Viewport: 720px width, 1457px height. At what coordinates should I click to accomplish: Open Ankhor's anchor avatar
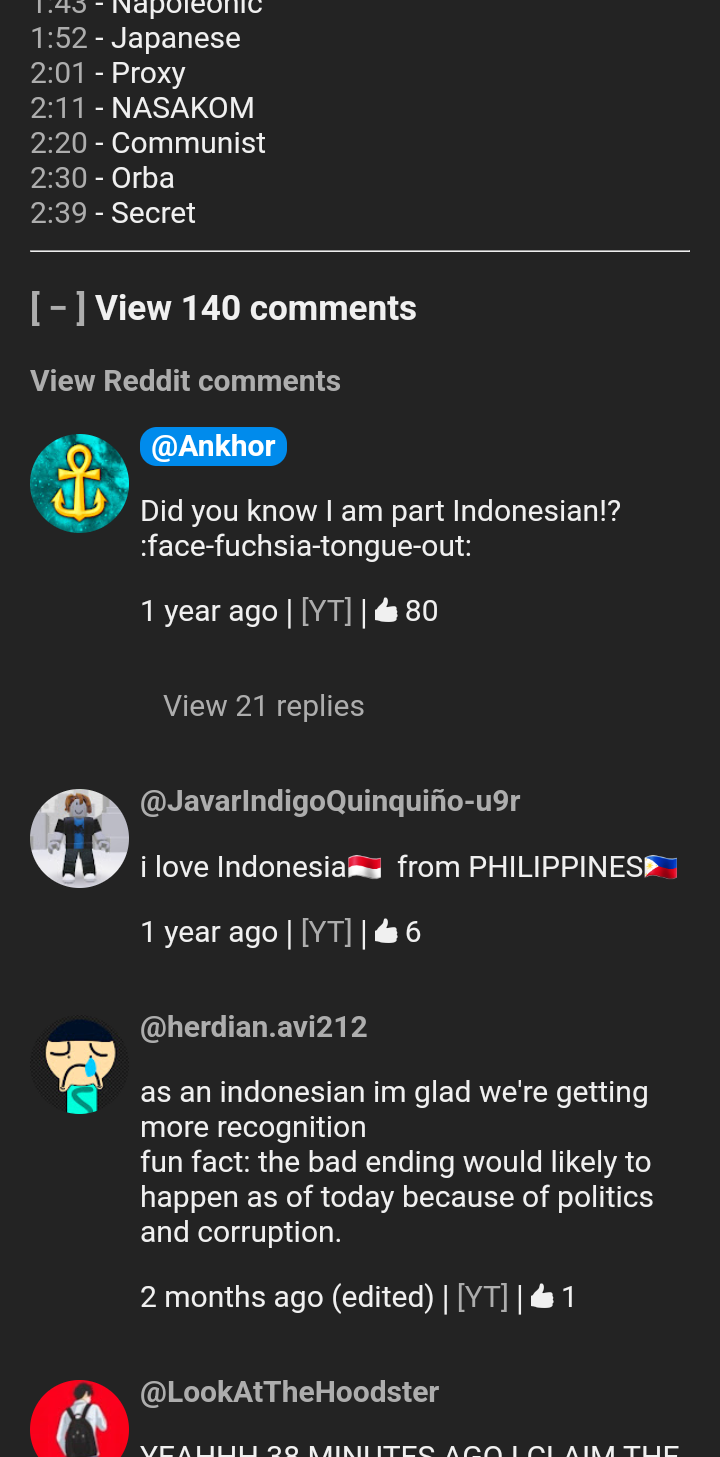[80, 483]
